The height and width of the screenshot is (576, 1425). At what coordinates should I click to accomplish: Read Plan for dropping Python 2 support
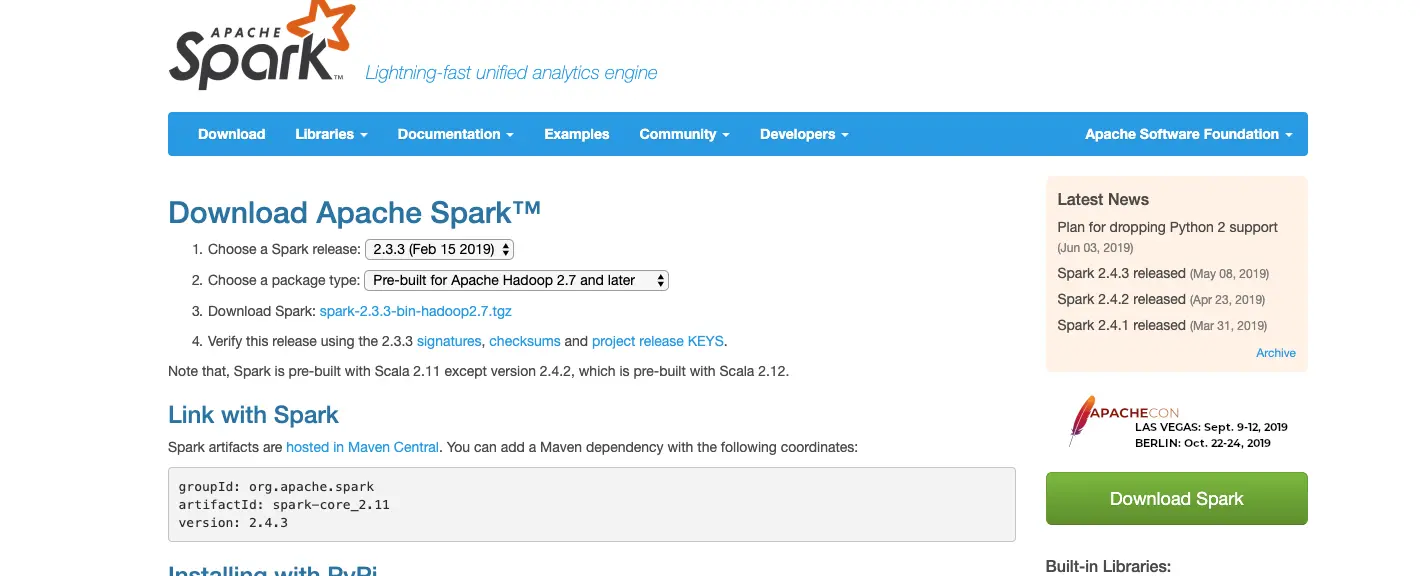1167,227
